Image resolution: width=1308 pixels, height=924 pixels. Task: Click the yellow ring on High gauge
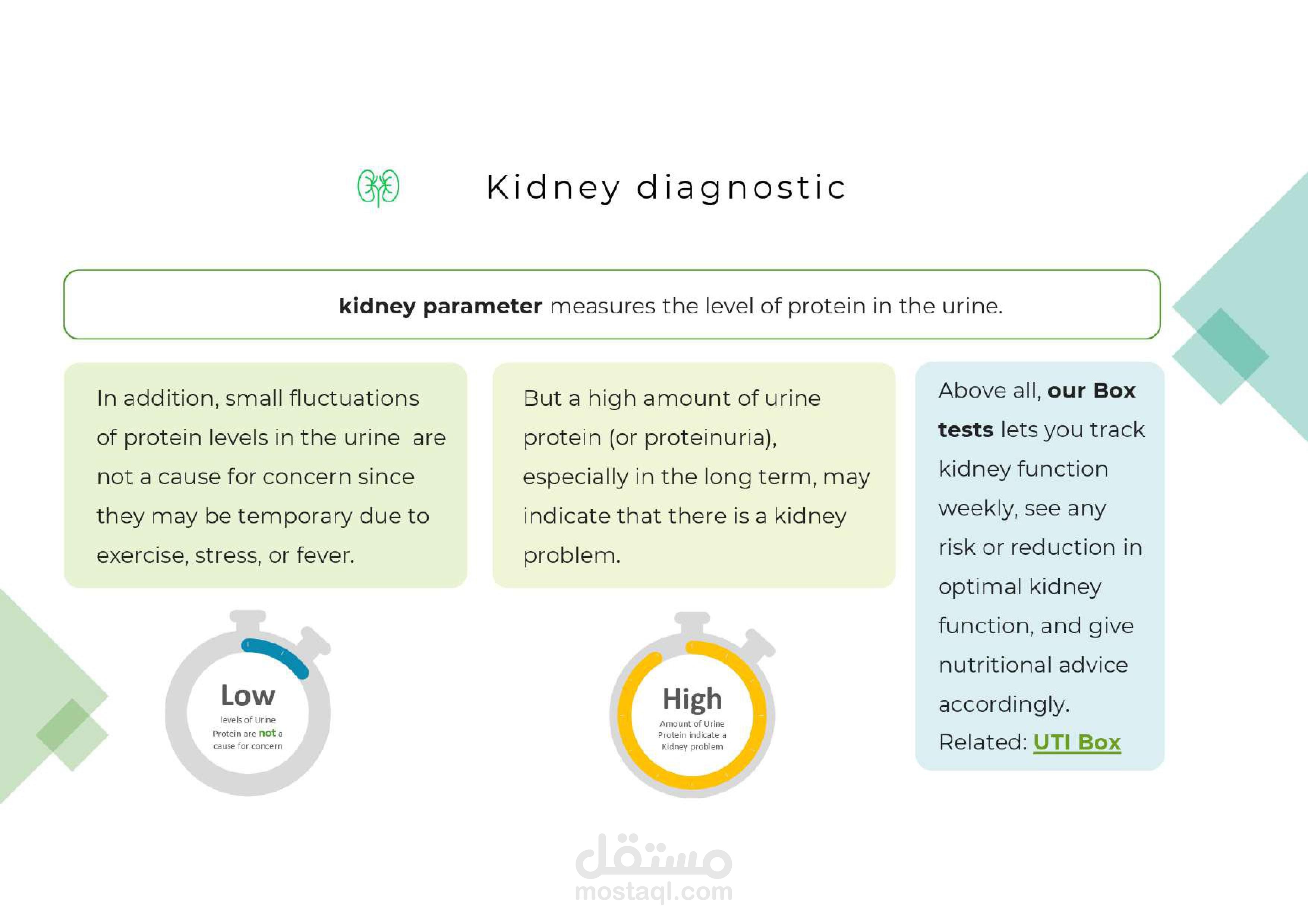tap(692, 716)
